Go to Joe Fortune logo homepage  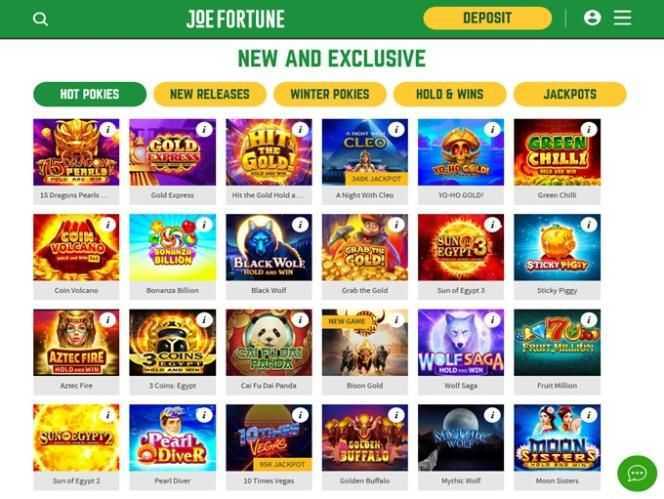235,19
